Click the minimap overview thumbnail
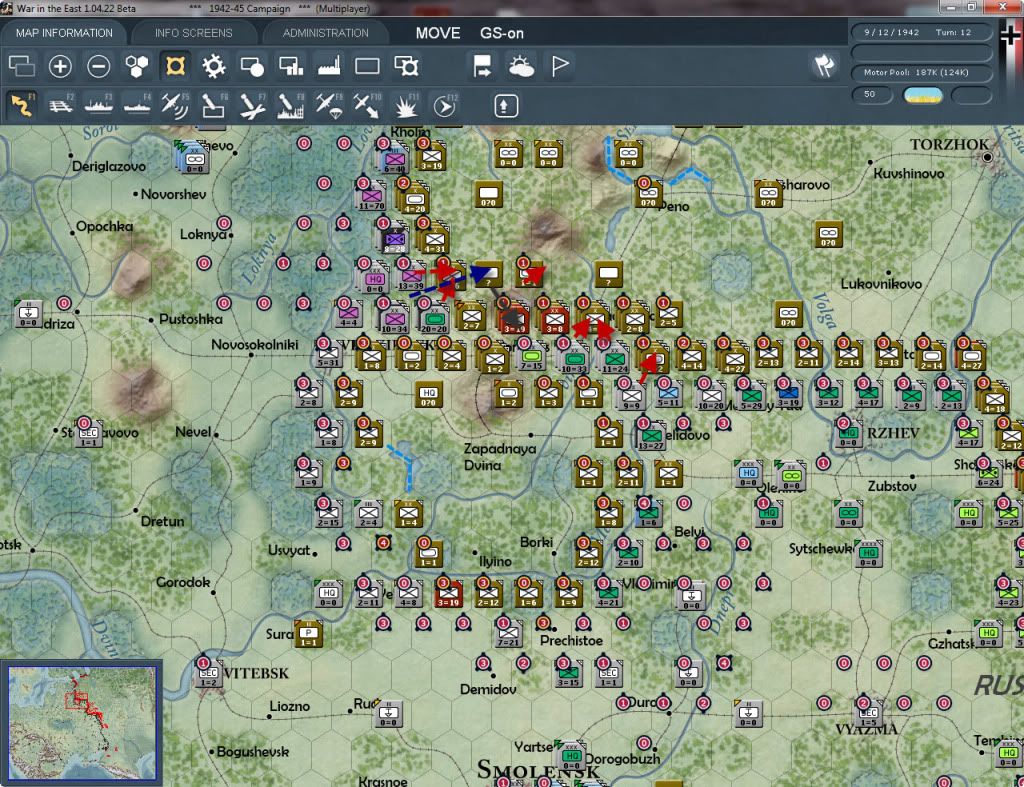Image resolution: width=1024 pixels, height=787 pixels. point(82,722)
